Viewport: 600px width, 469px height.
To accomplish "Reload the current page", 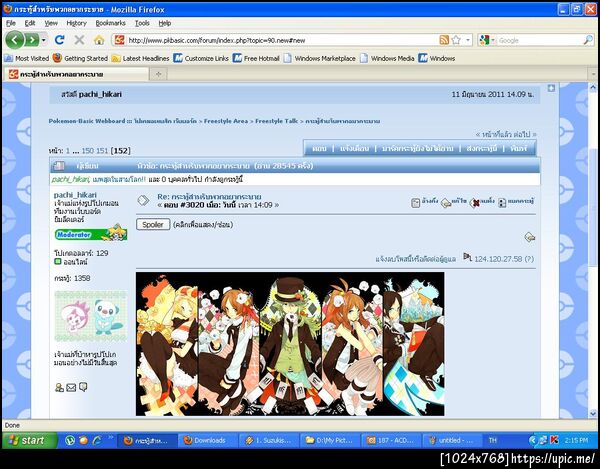I will pos(60,40).
